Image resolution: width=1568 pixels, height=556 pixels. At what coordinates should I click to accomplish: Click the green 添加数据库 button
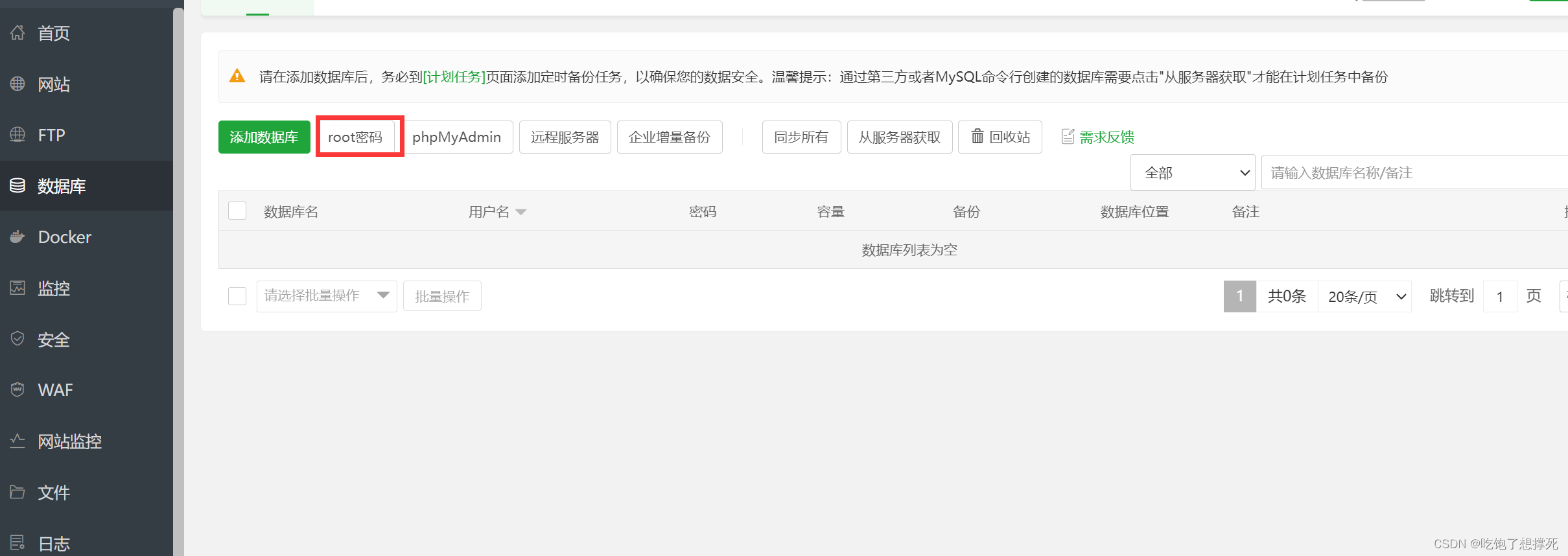pyautogui.click(x=264, y=137)
